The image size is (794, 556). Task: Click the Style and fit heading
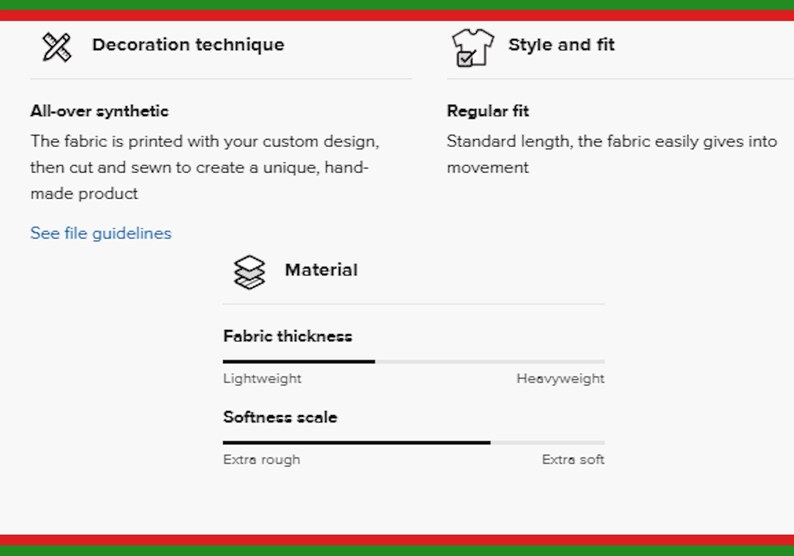click(x=562, y=45)
